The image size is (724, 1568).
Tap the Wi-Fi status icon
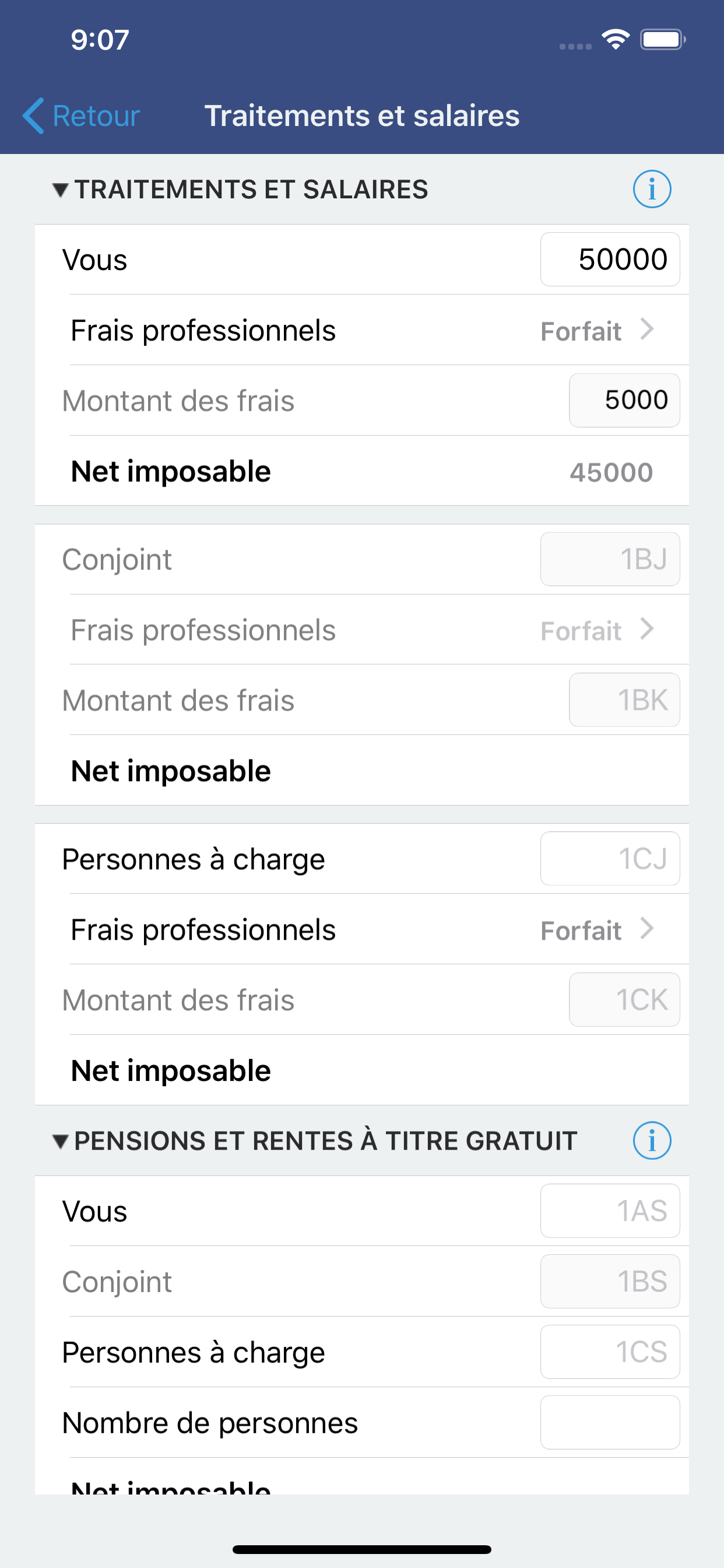point(615,40)
